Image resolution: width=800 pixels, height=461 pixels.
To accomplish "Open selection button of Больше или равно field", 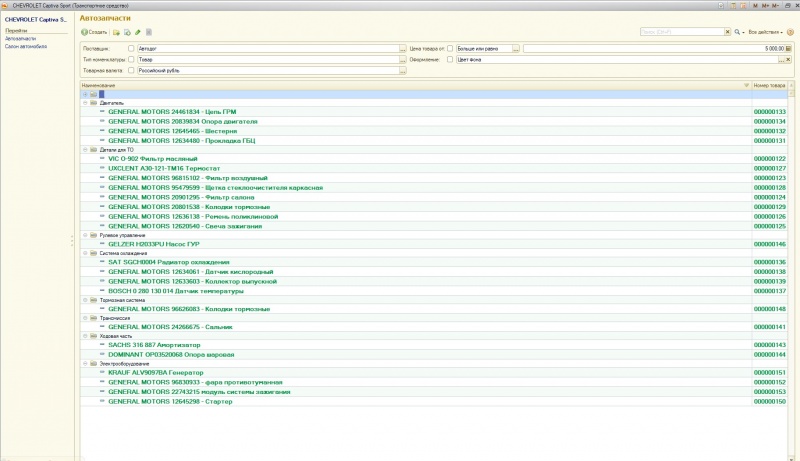I will [516, 48].
